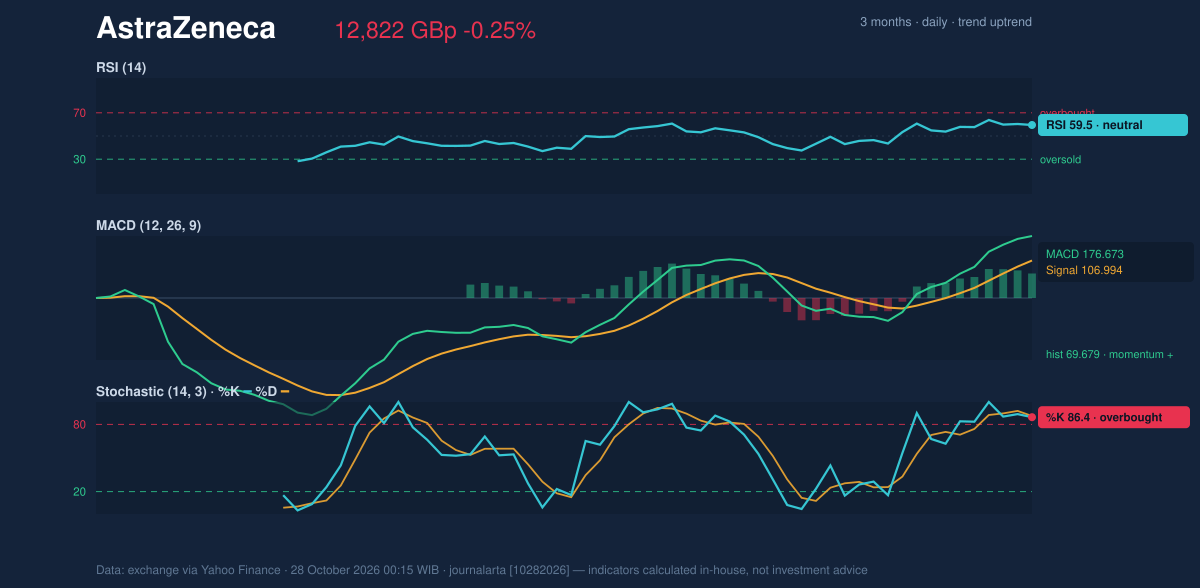This screenshot has height=588, width=1200.
Task: Click the stochastic 80 axis label
Action: 79,425
